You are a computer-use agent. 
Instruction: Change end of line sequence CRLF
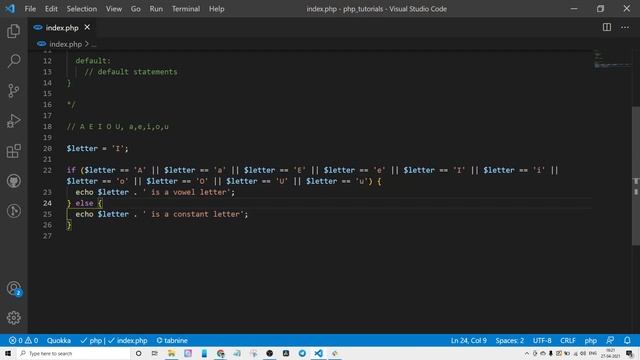568,340
